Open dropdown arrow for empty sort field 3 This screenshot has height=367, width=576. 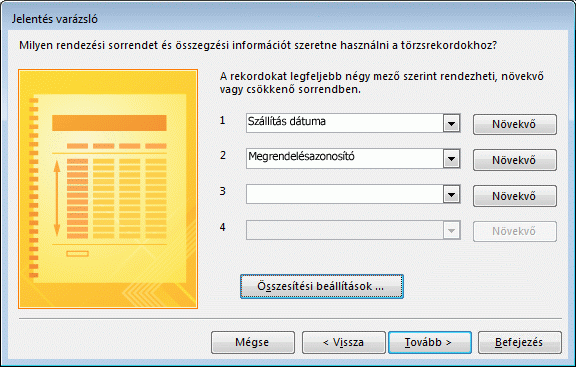[451, 195]
